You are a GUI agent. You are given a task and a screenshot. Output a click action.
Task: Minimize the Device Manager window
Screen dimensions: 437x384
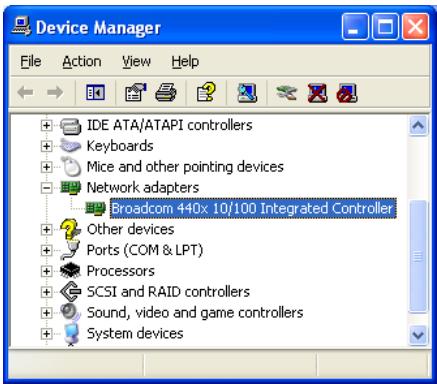pos(355,27)
